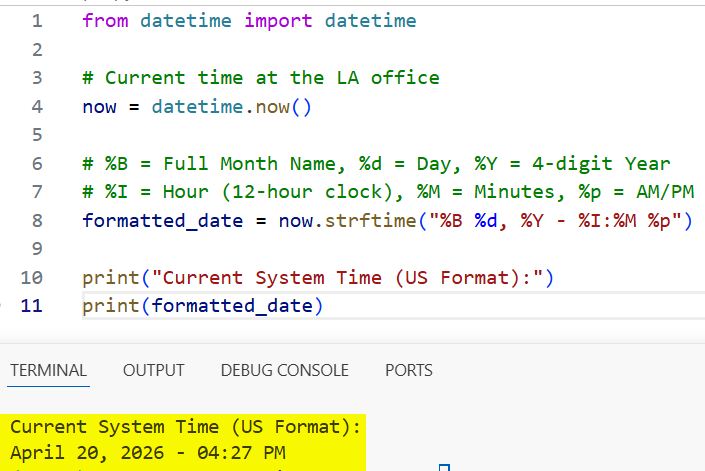Click 'print(formatted_date)' on line 11
This screenshot has width=705, height=471.
[x=203, y=306]
